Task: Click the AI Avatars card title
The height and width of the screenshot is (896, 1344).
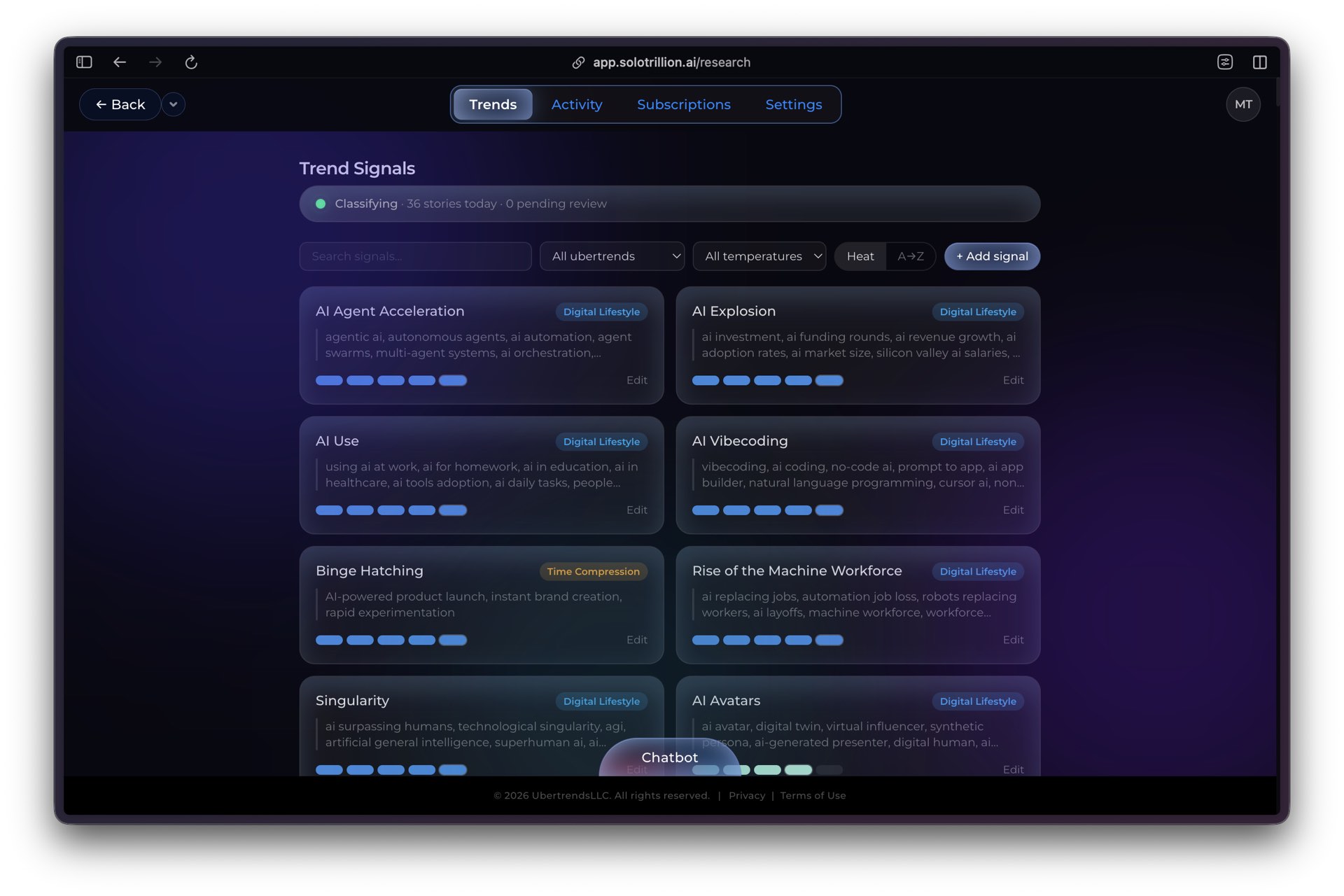Action: coord(726,701)
